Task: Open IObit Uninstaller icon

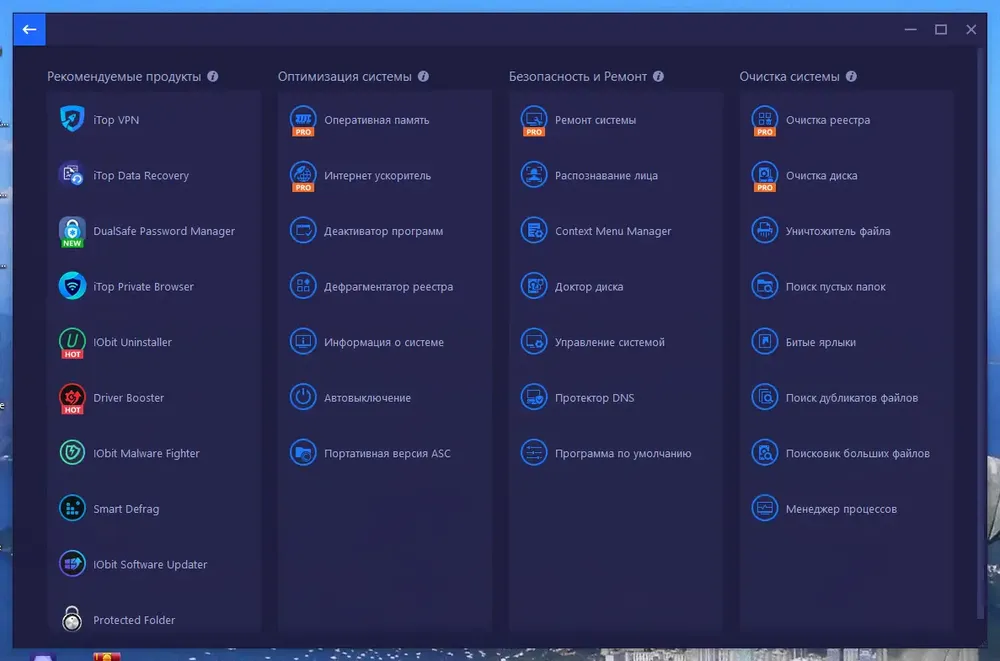Action: pyautogui.click(x=72, y=342)
